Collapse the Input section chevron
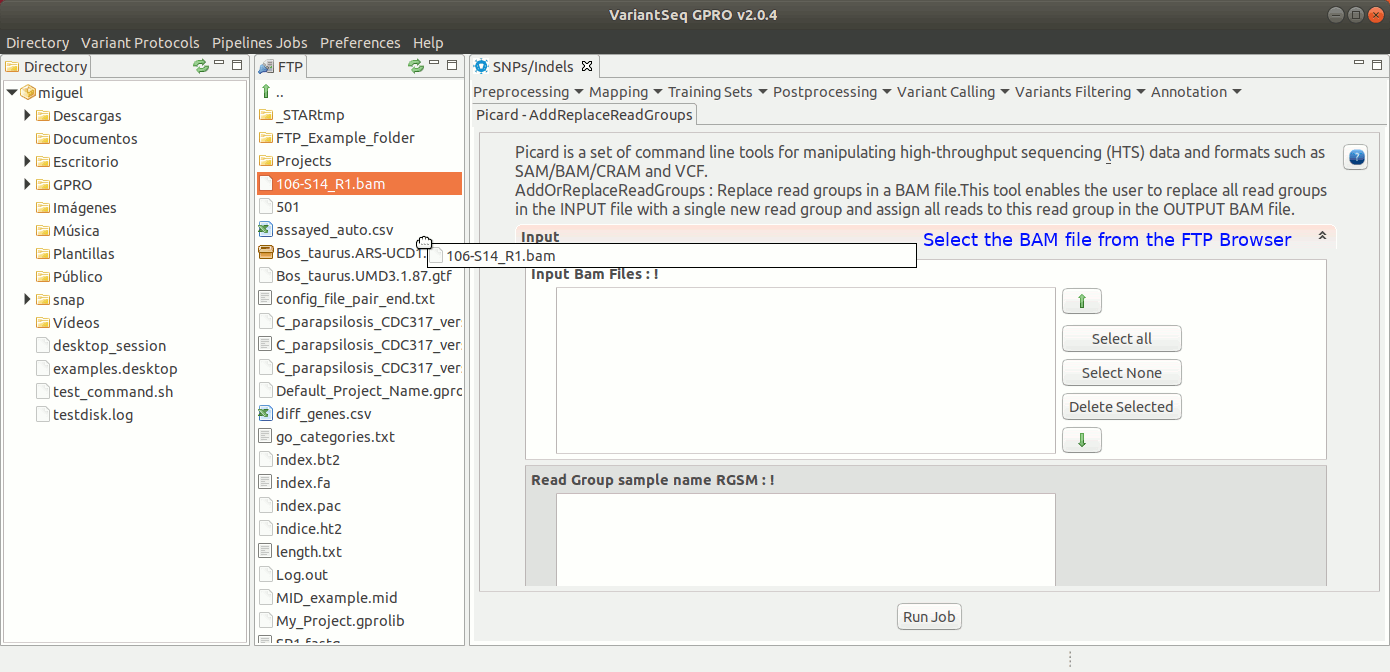 pos(1322,236)
